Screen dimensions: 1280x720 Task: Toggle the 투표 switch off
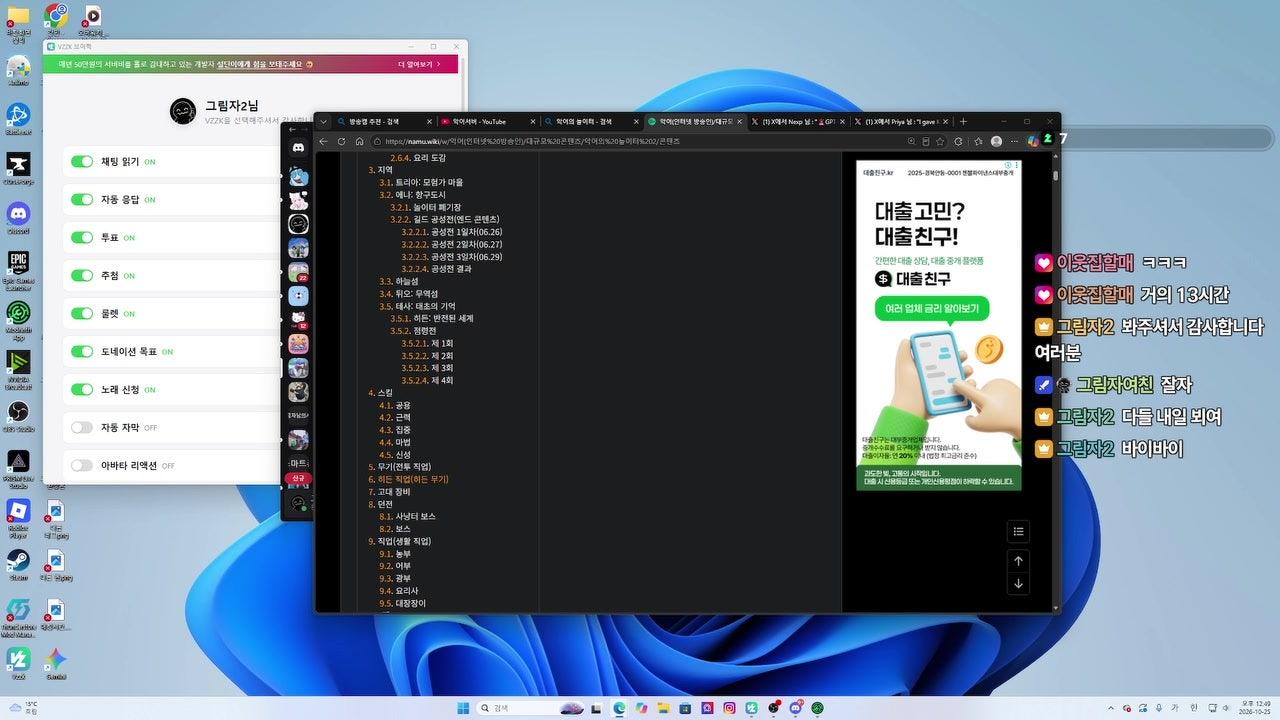click(82, 237)
